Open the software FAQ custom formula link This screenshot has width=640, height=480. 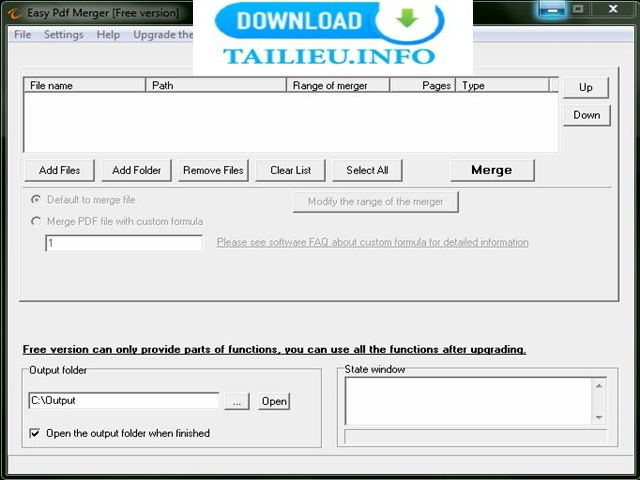(x=373, y=242)
